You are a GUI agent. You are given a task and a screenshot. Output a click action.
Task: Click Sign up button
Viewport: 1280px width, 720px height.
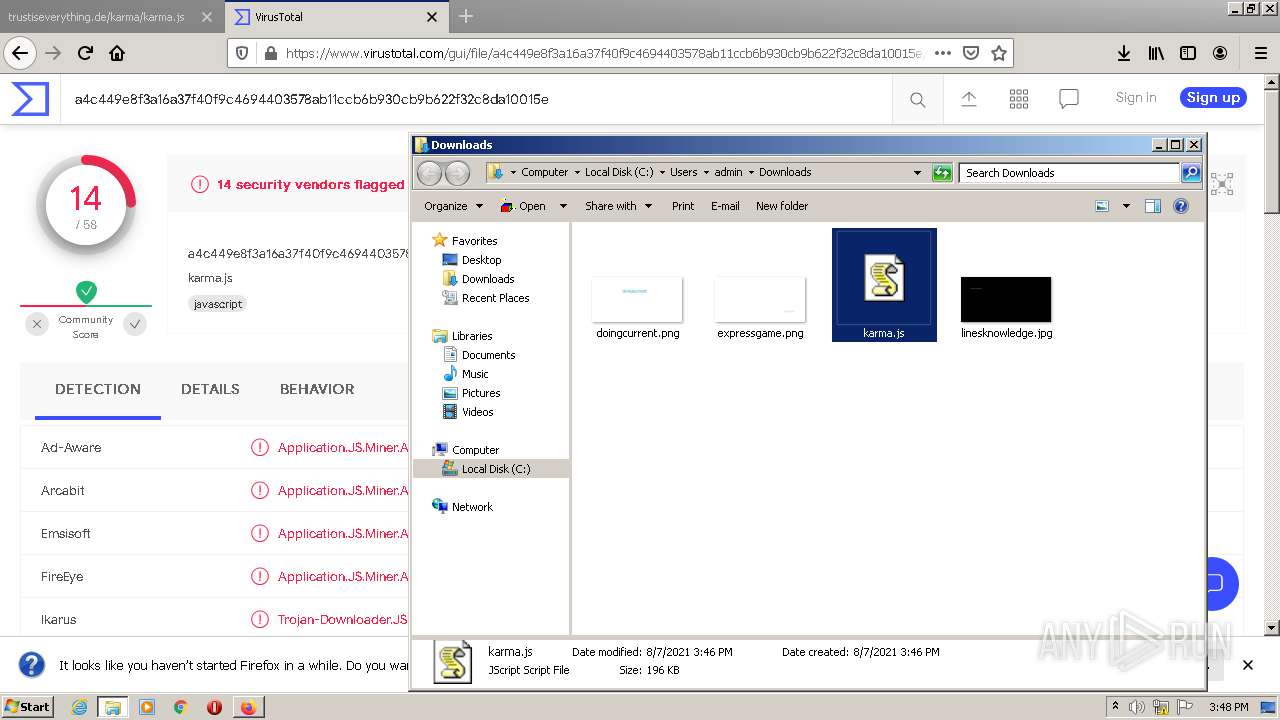(x=1213, y=97)
